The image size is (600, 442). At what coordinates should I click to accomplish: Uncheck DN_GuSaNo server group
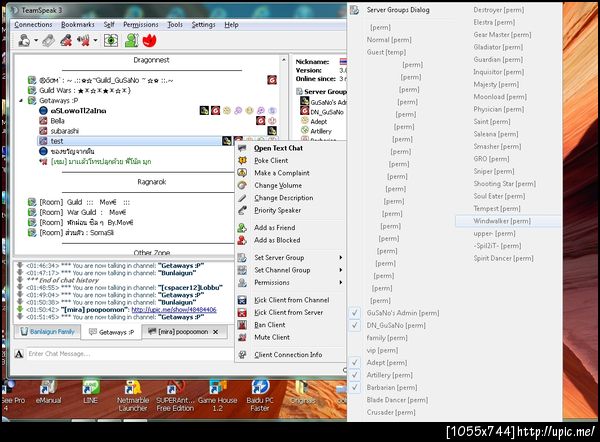click(355, 325)
